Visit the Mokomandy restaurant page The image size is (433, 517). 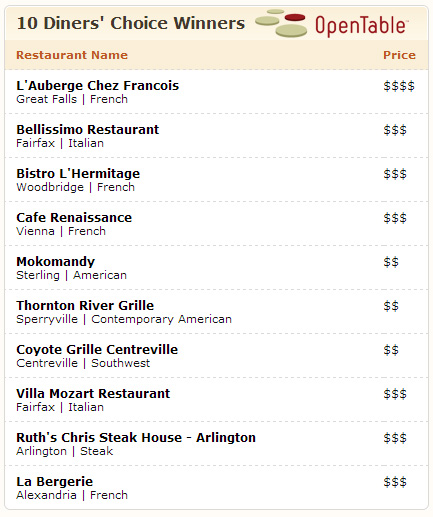coord(56,262)
